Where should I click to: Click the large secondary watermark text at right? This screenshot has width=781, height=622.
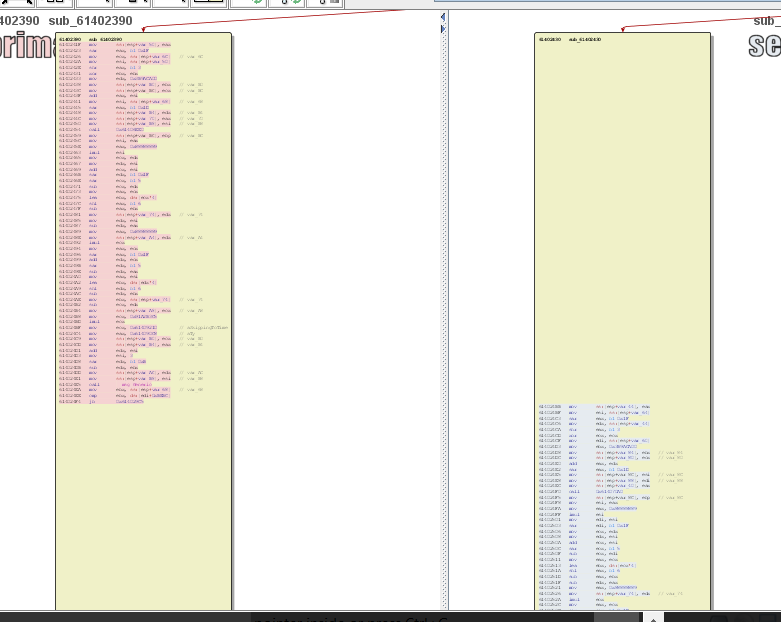coord(764,45)
